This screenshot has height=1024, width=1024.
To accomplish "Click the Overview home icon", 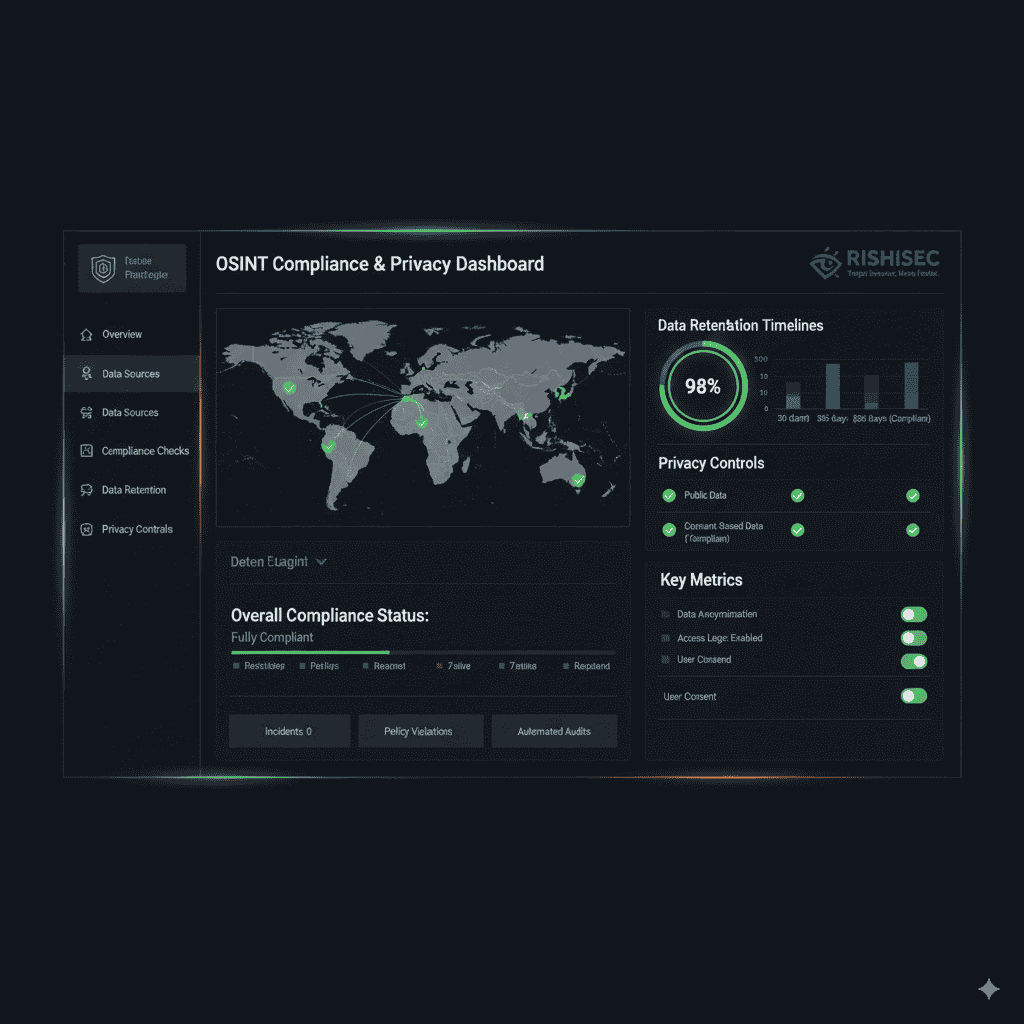I will 86,334.
